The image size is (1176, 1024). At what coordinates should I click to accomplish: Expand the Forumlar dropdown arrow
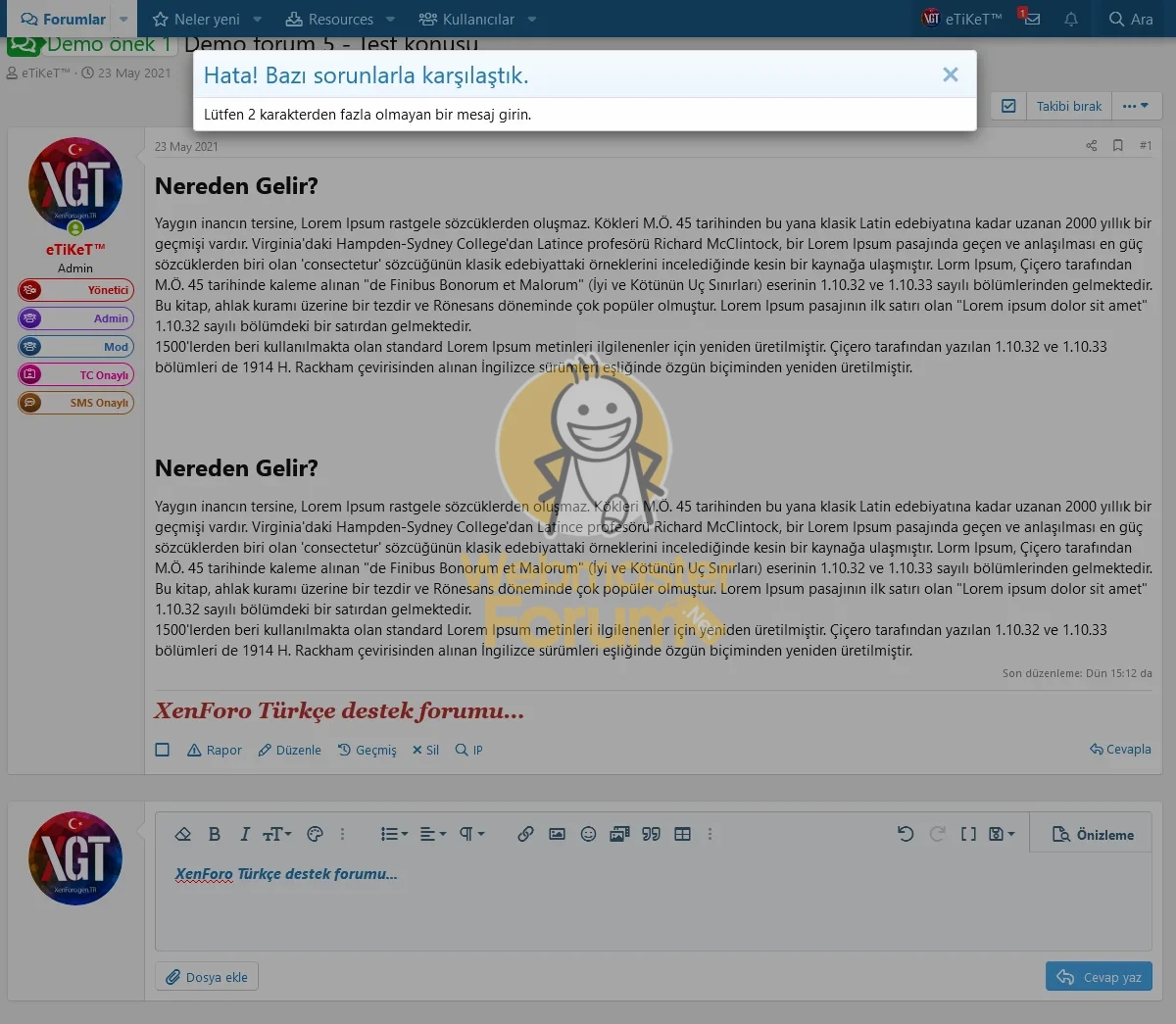click(x=123, y=19)
